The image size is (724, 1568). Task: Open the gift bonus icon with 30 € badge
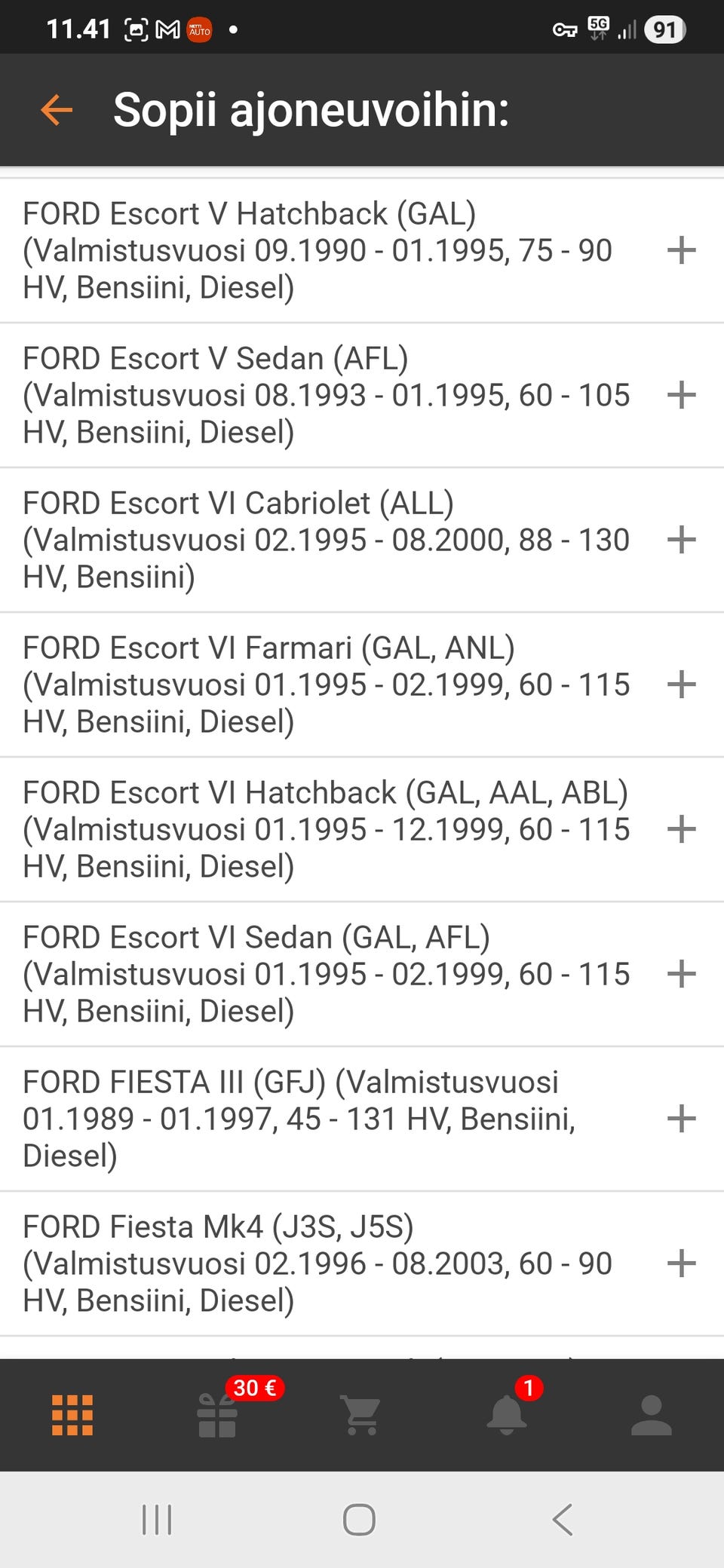(x=217, y=1415)
